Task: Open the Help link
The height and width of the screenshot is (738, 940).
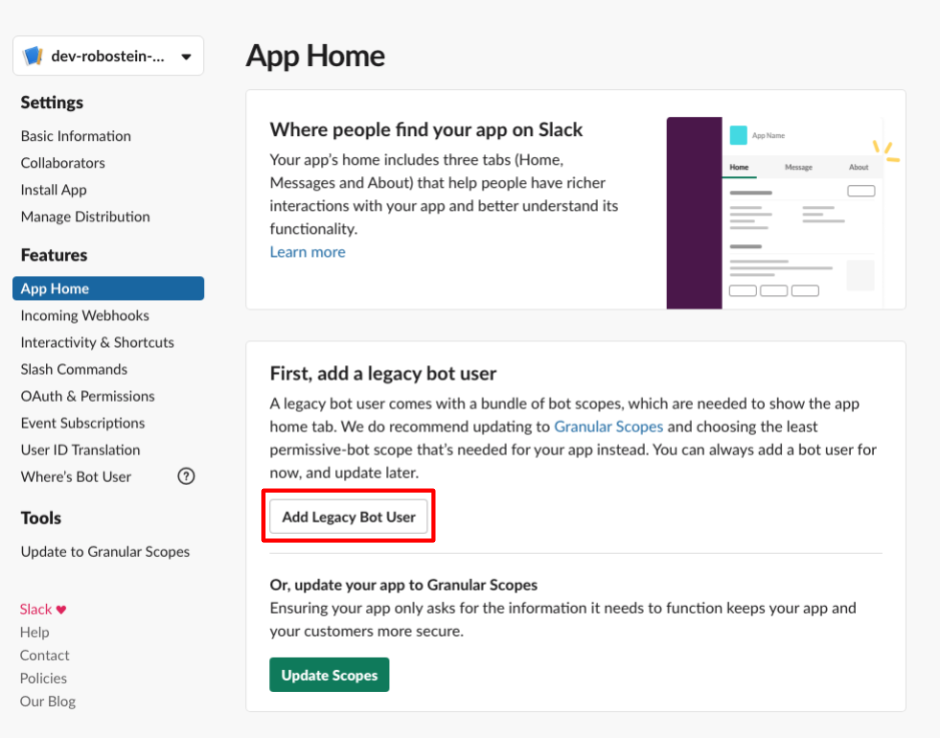Action: (34, 632)
